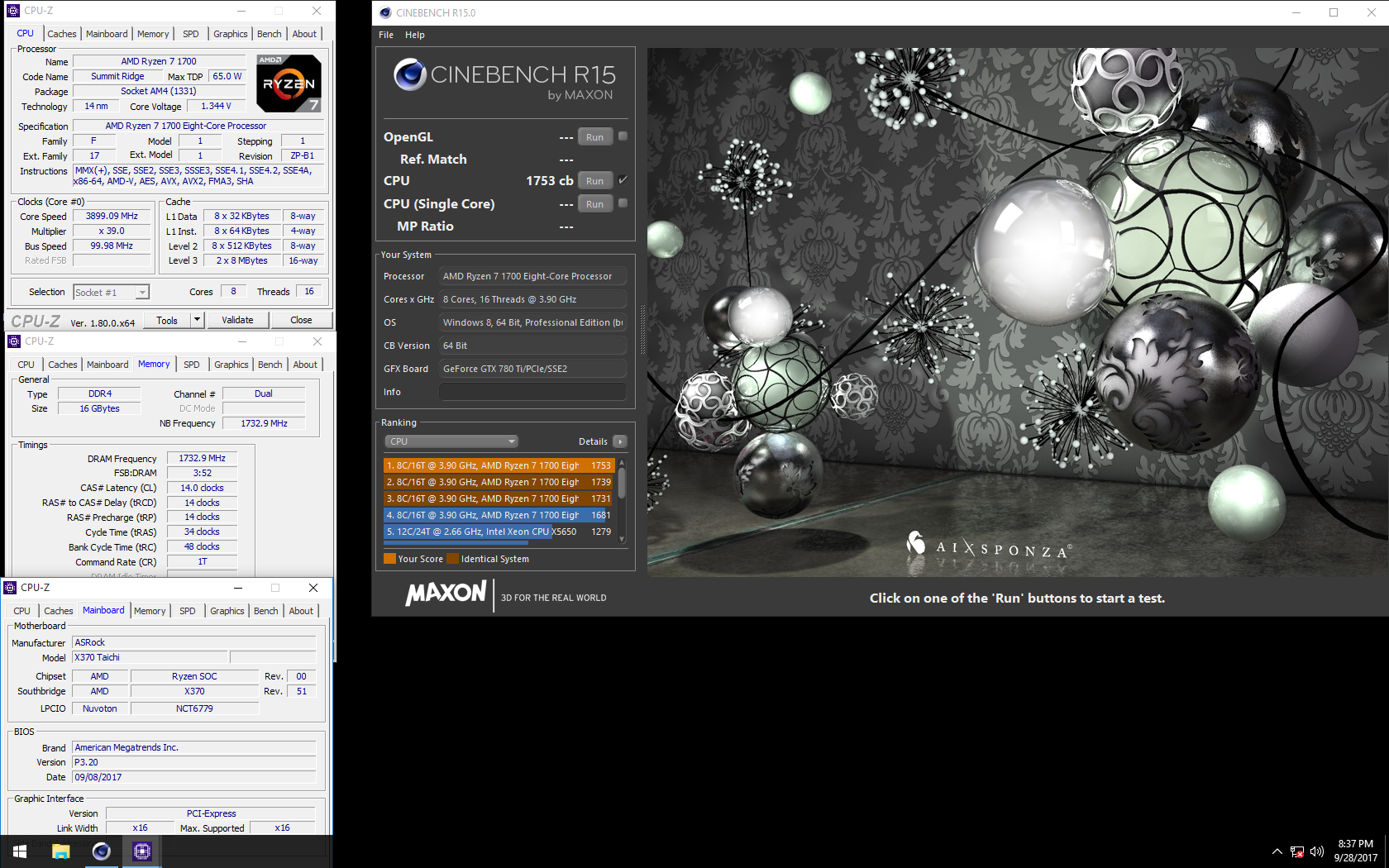Screen dimensions: 1389x868
Task: Open Memory tab in top CPU-Z
Action: (x=153, y=34)
